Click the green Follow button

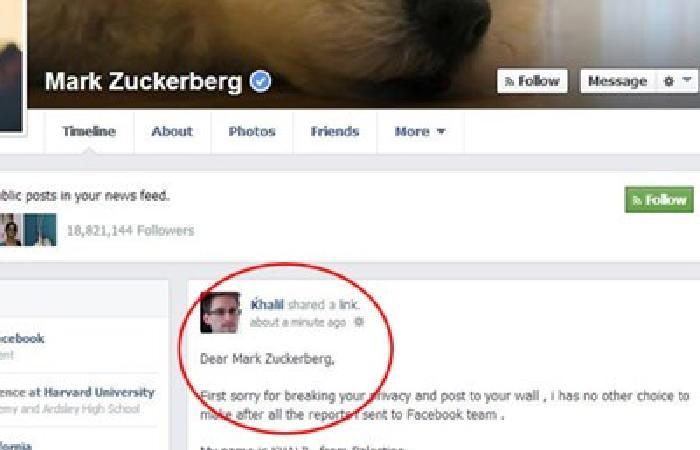[x=659, y=200]
